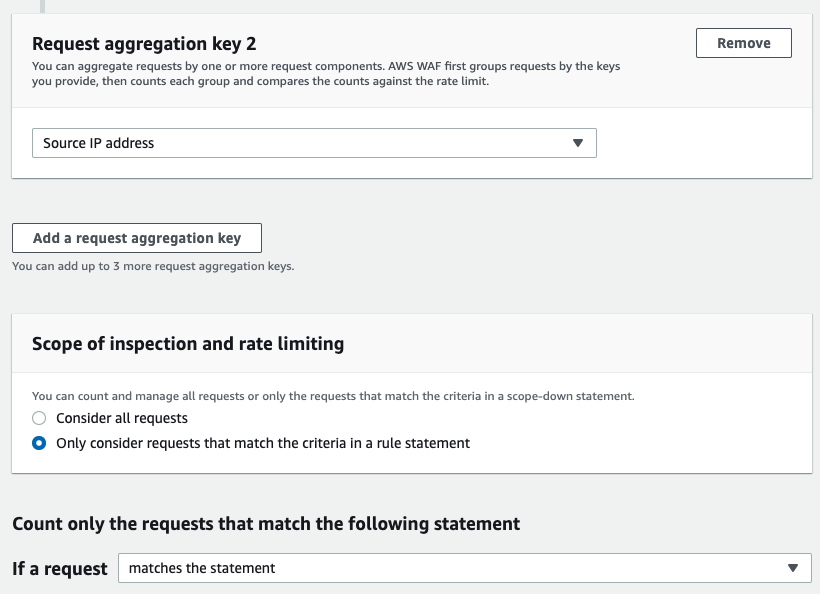The height and width of the screenshot is (594, 820).
Task: Click the selected Source IP address value text
Action: tap(98, 143)
